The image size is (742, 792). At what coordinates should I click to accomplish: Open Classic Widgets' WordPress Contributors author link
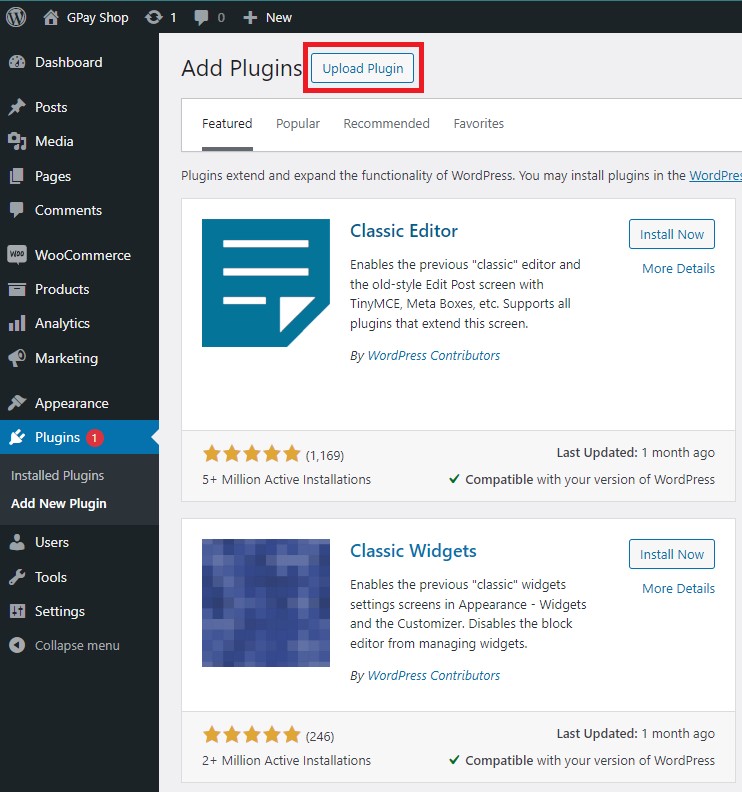pos(433,675)
